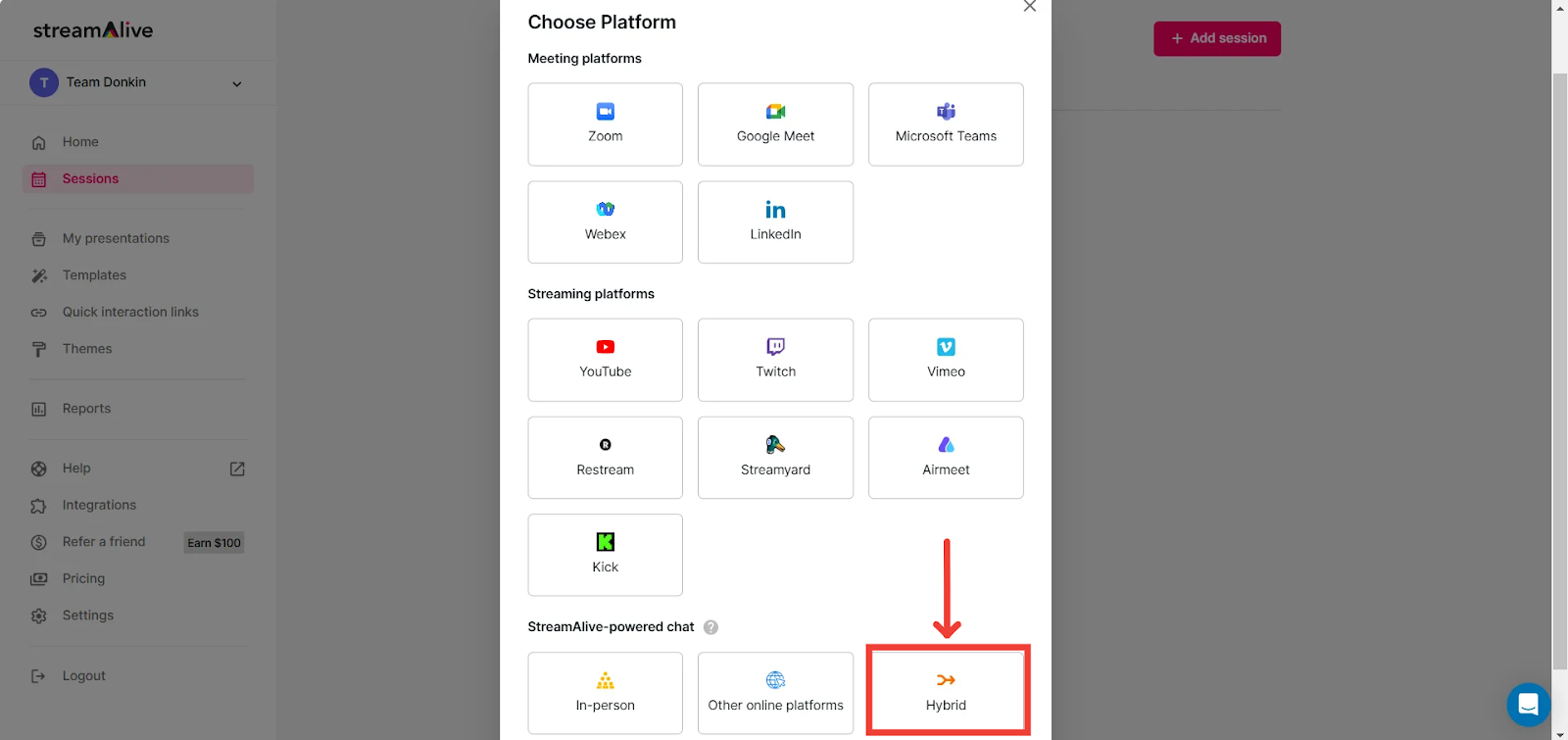
Task: Open Reports in the sidebar
Action: pyautogui.click(x=86, y=409)
